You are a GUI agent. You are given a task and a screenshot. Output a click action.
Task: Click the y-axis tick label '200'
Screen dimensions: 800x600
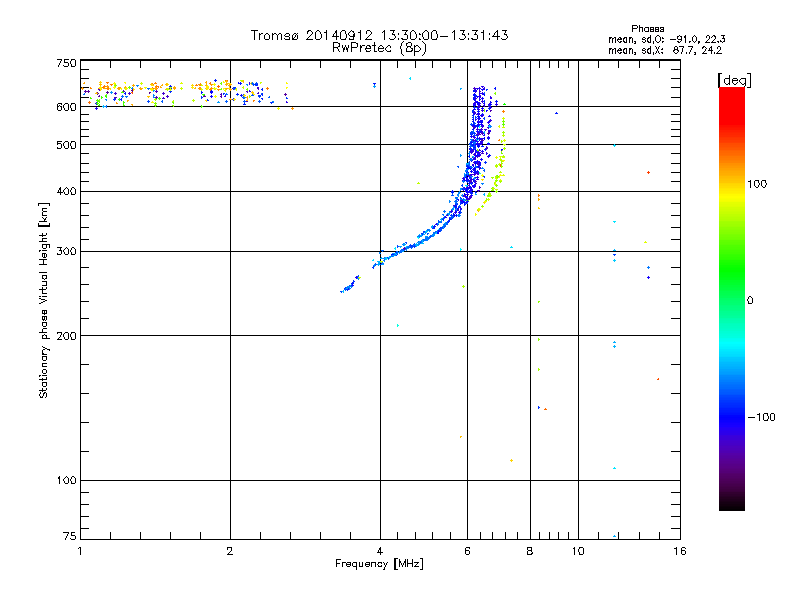tap(66, 336)
